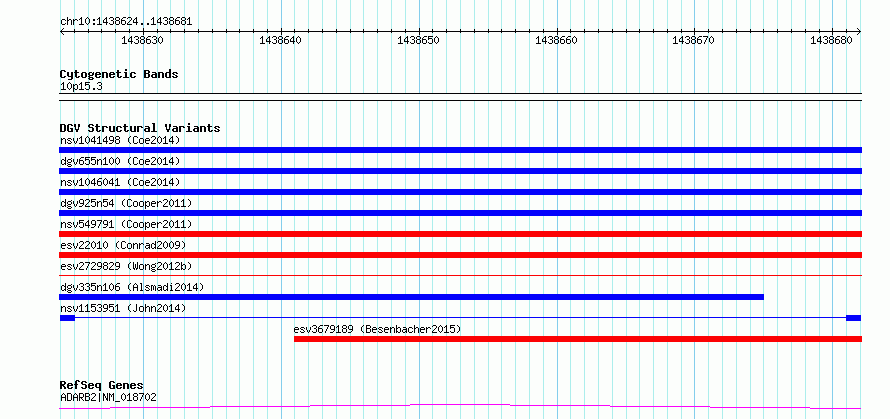Click the ADARB2|NM_018702 gene label
The width and height of the screenshot is (890, 419).
[108, 397]
